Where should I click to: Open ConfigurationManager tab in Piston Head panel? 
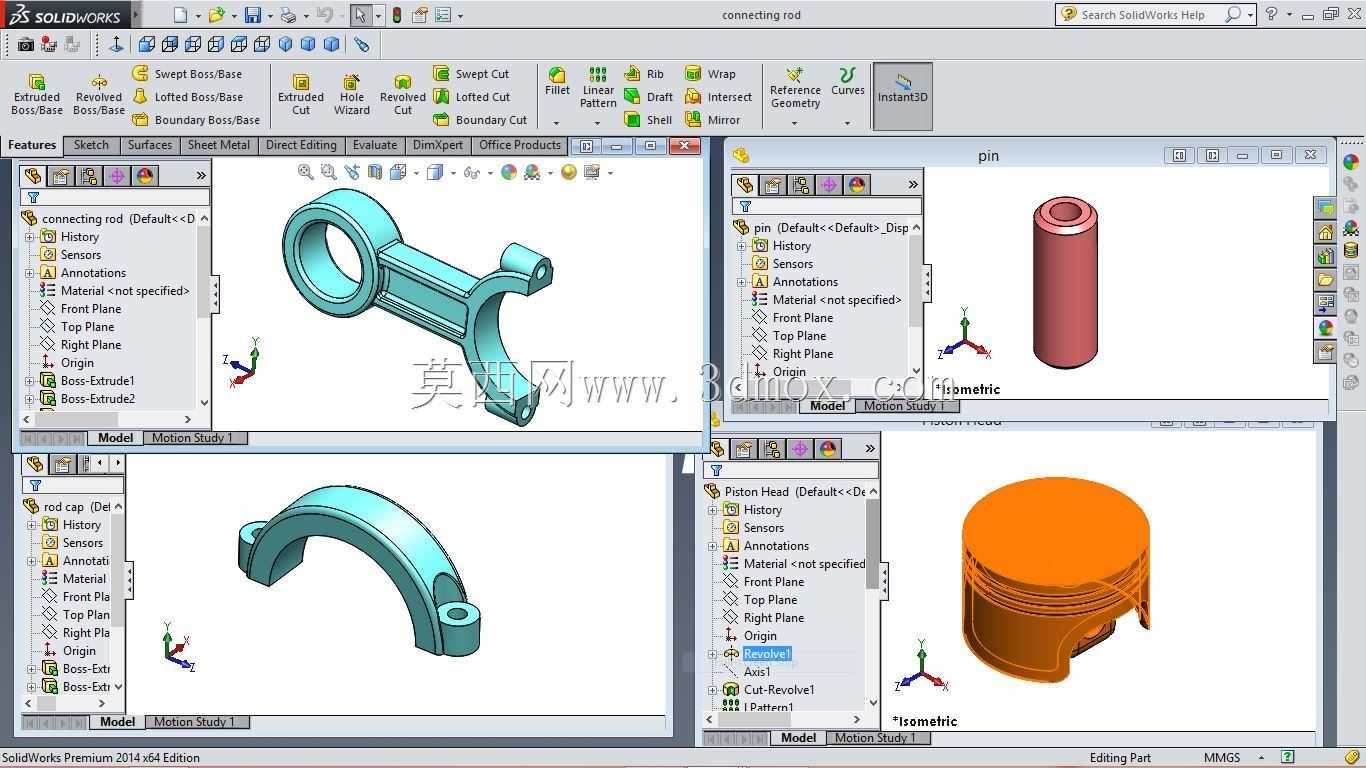click(772, 450)
